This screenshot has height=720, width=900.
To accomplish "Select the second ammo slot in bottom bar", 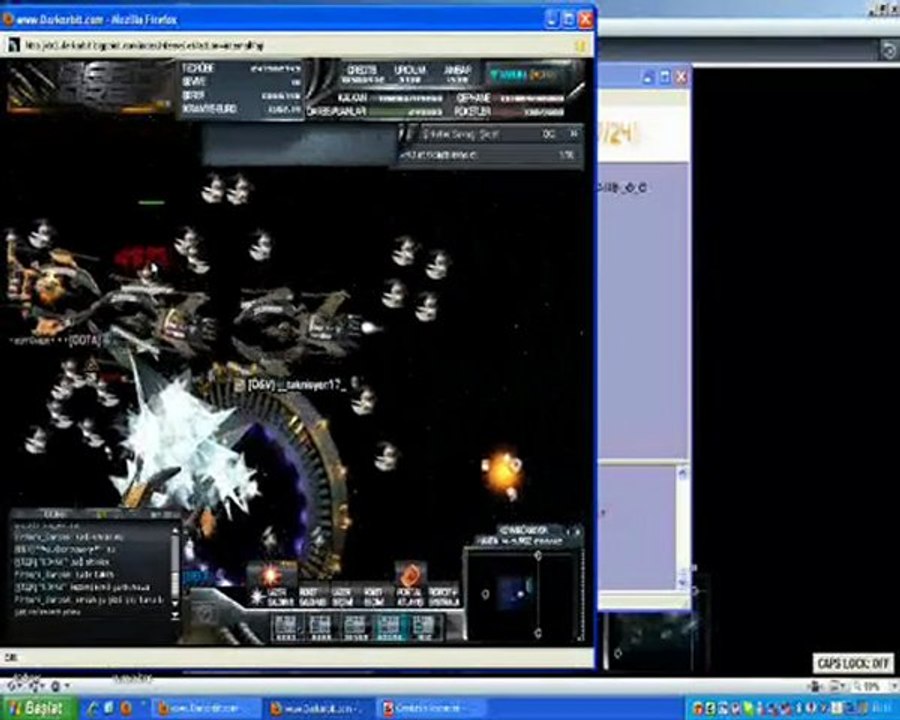I will (320, 628).
